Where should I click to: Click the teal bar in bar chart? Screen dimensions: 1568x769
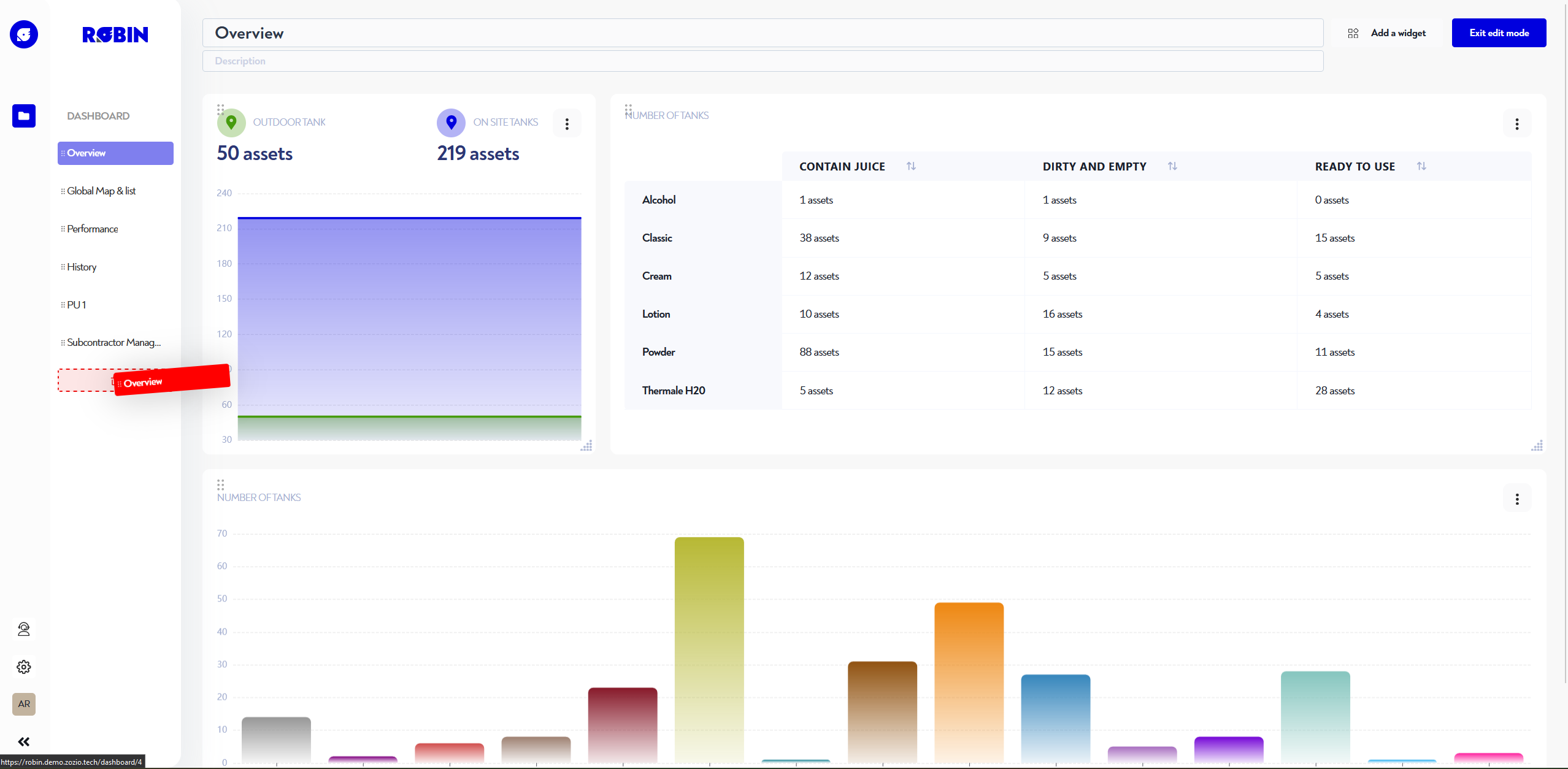pos(1315,717)
